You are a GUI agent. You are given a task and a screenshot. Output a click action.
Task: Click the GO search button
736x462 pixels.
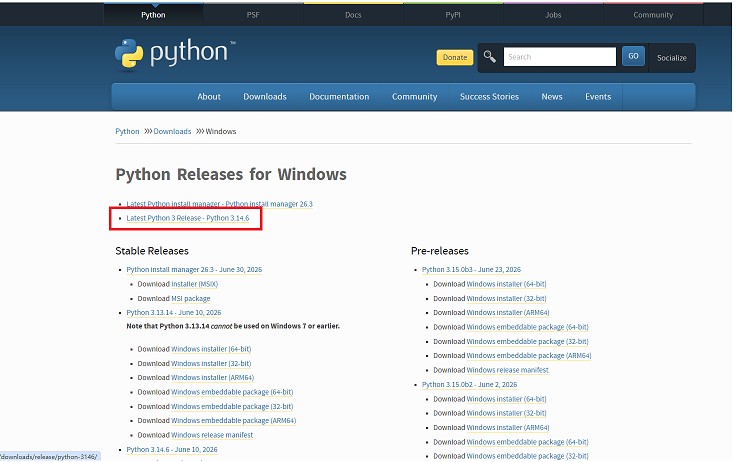(x=633, y=56)
